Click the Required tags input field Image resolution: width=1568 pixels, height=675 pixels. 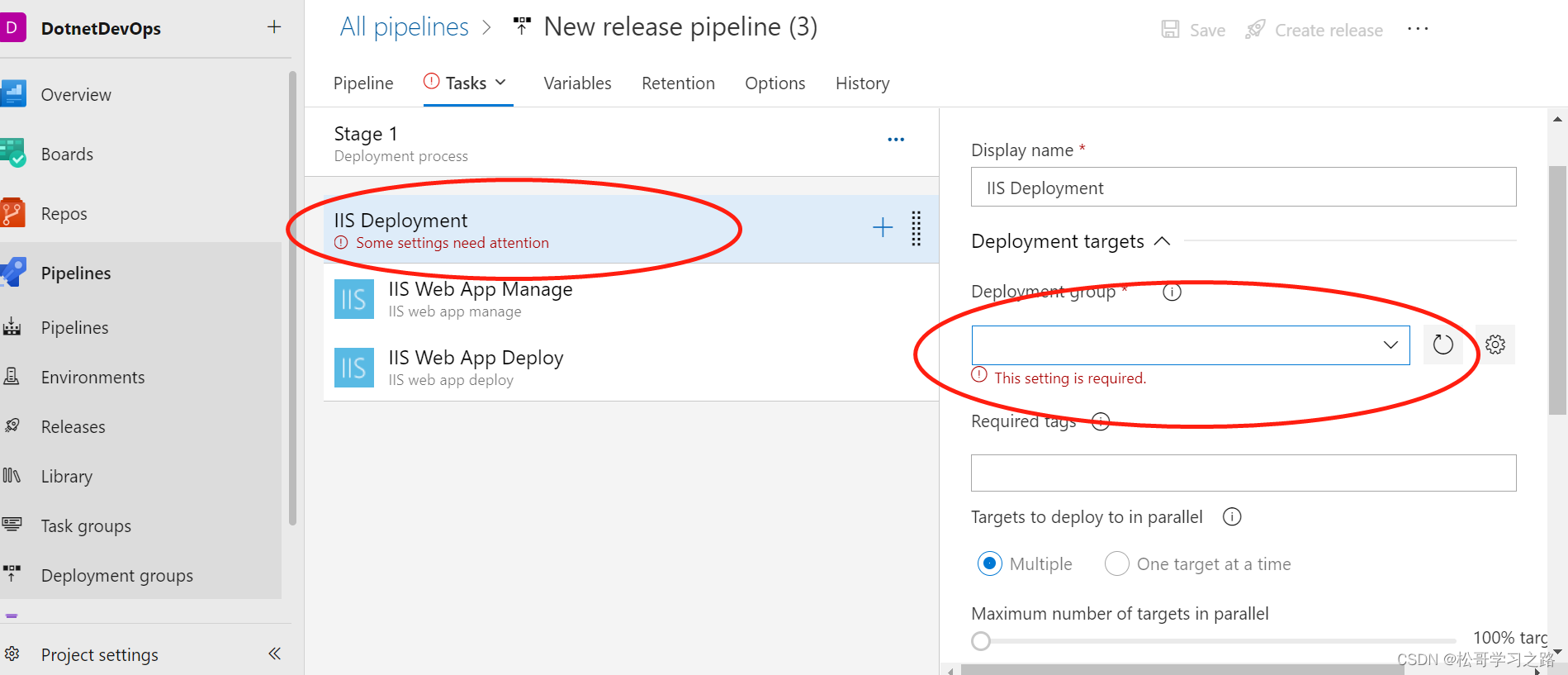1244,473
